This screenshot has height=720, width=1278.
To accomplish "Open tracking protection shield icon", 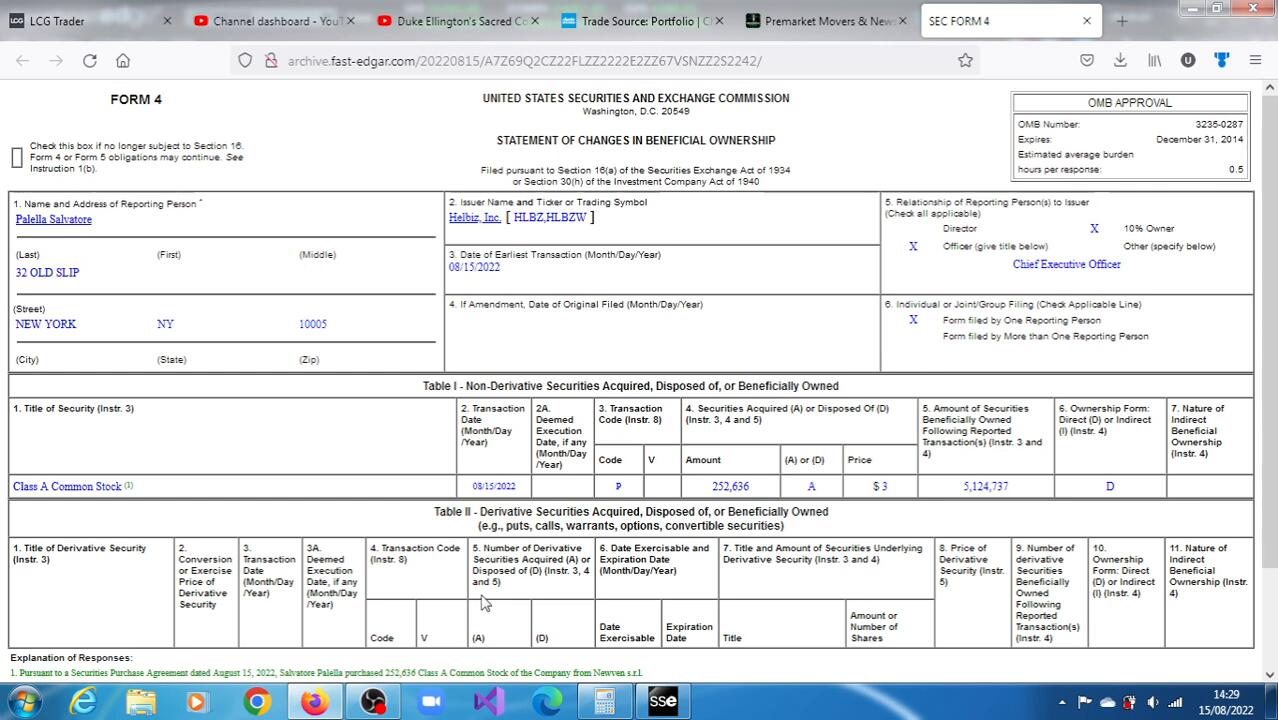I will point(245,61).
